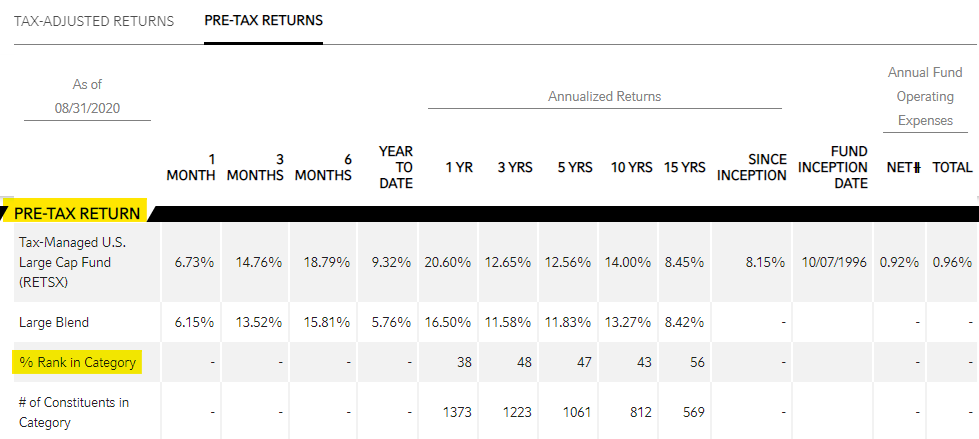Click the Year To Date column header
The image size is (979, 439).
[x=395, y=167]
